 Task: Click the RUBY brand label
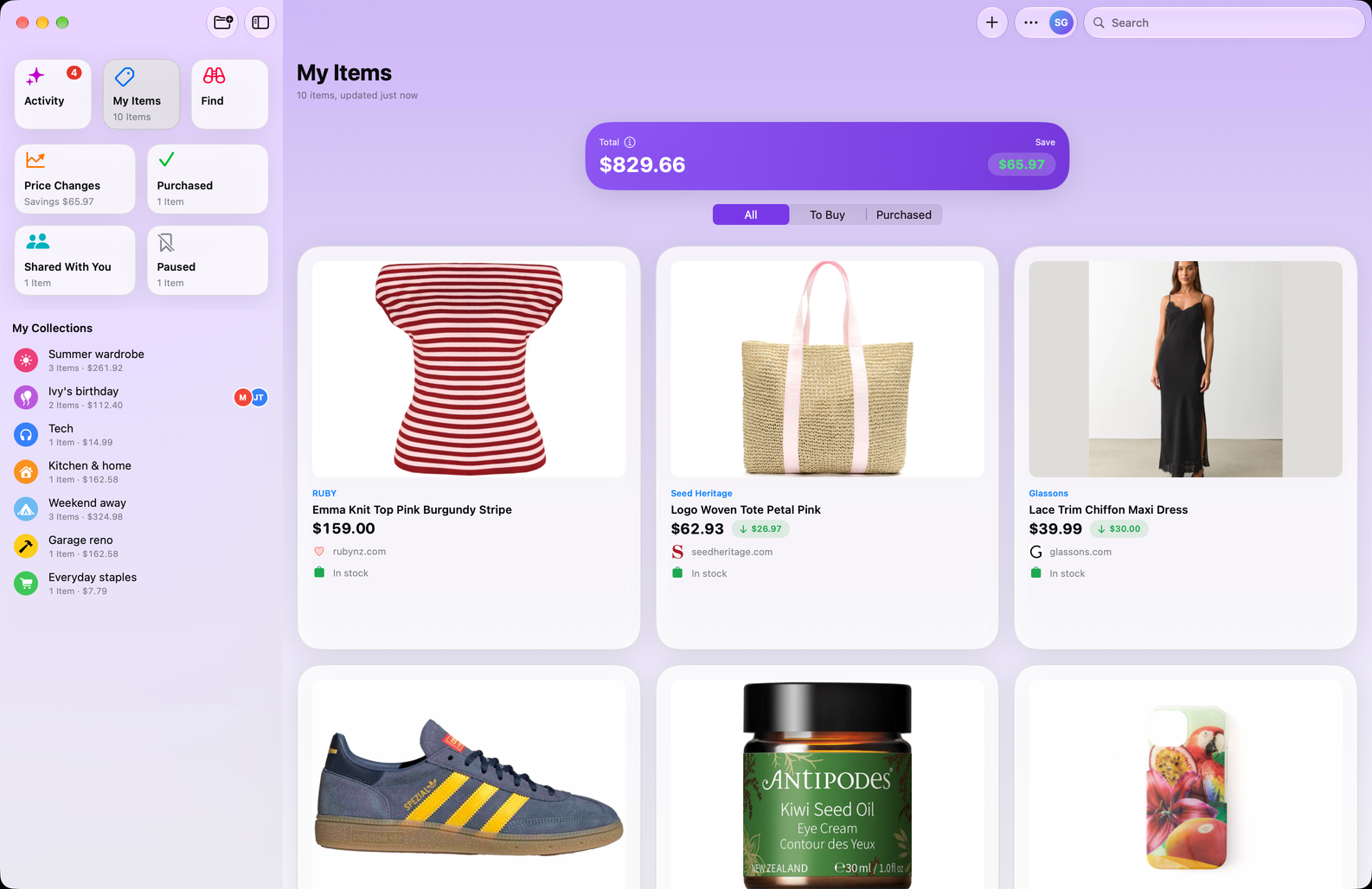click(x=324, y=494)
